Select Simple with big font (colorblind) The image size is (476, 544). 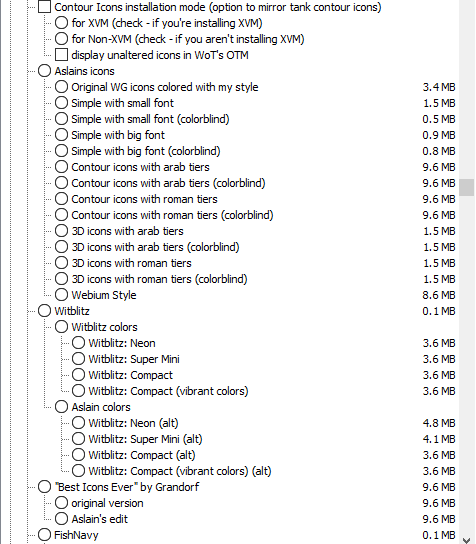click(61, 151)
